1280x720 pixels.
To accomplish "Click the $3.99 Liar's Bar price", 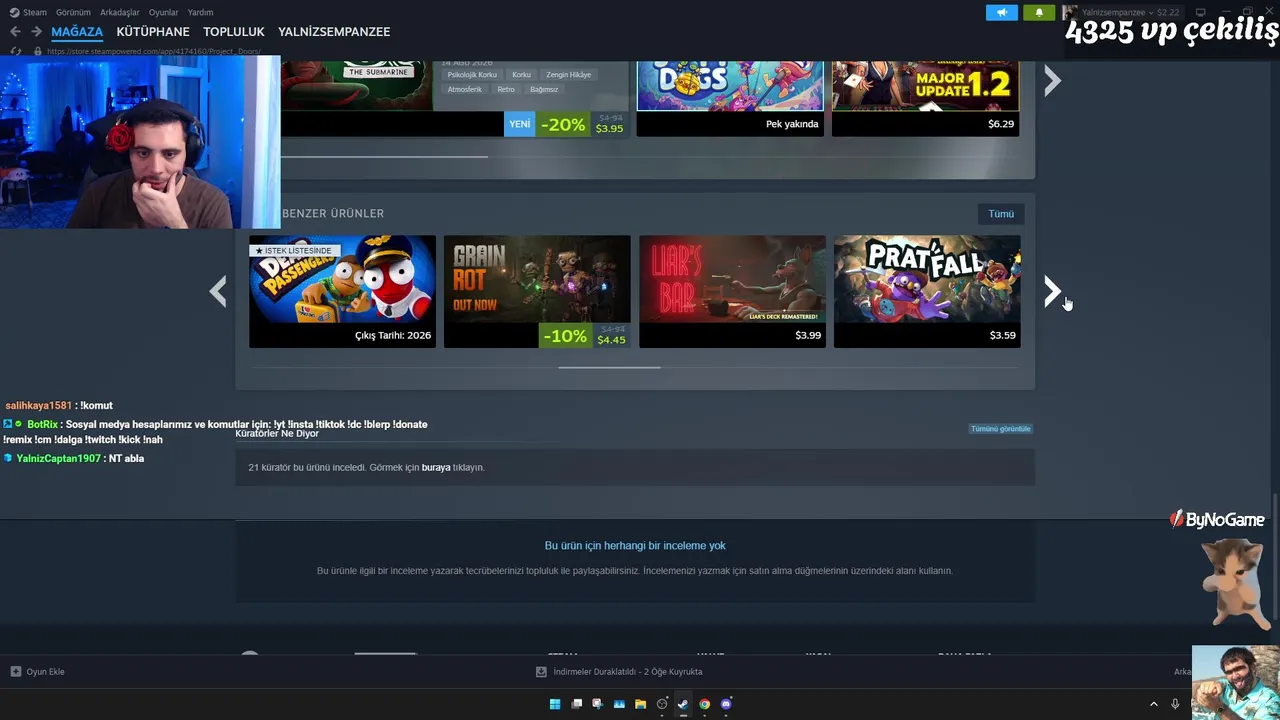I will (808, 335).
